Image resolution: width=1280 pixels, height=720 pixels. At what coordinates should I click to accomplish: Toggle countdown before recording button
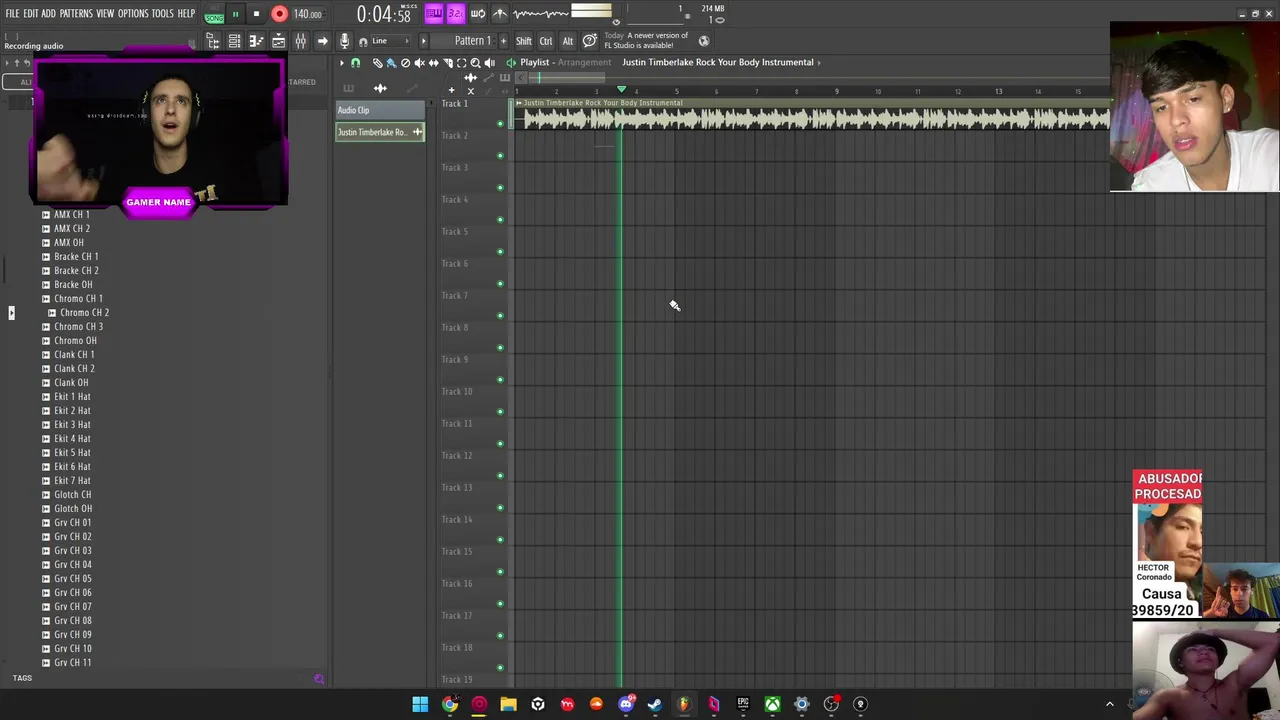pyautogui.click(x=455, y=14)
